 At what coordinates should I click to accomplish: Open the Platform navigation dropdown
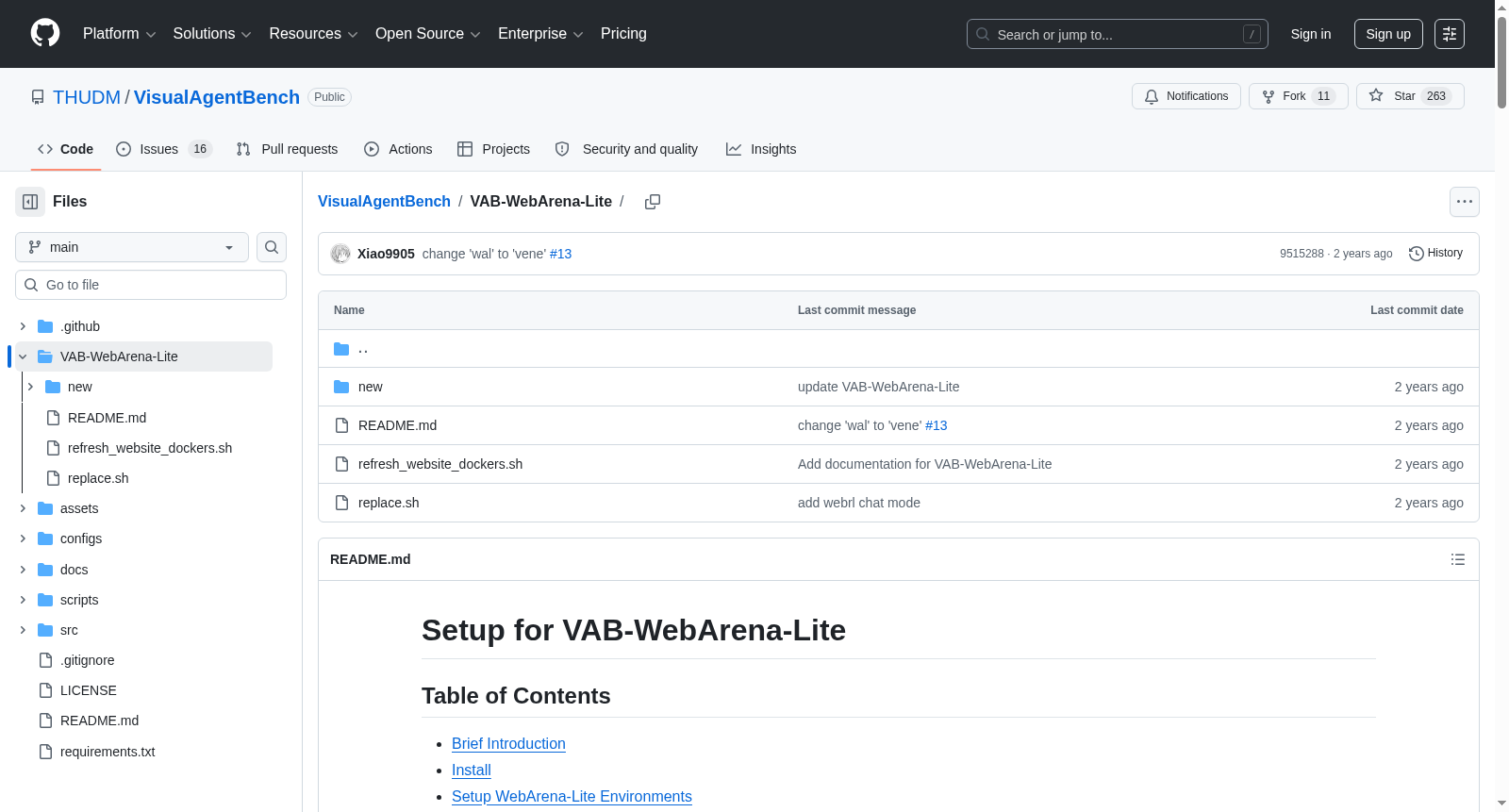click(x=119, y=34)
